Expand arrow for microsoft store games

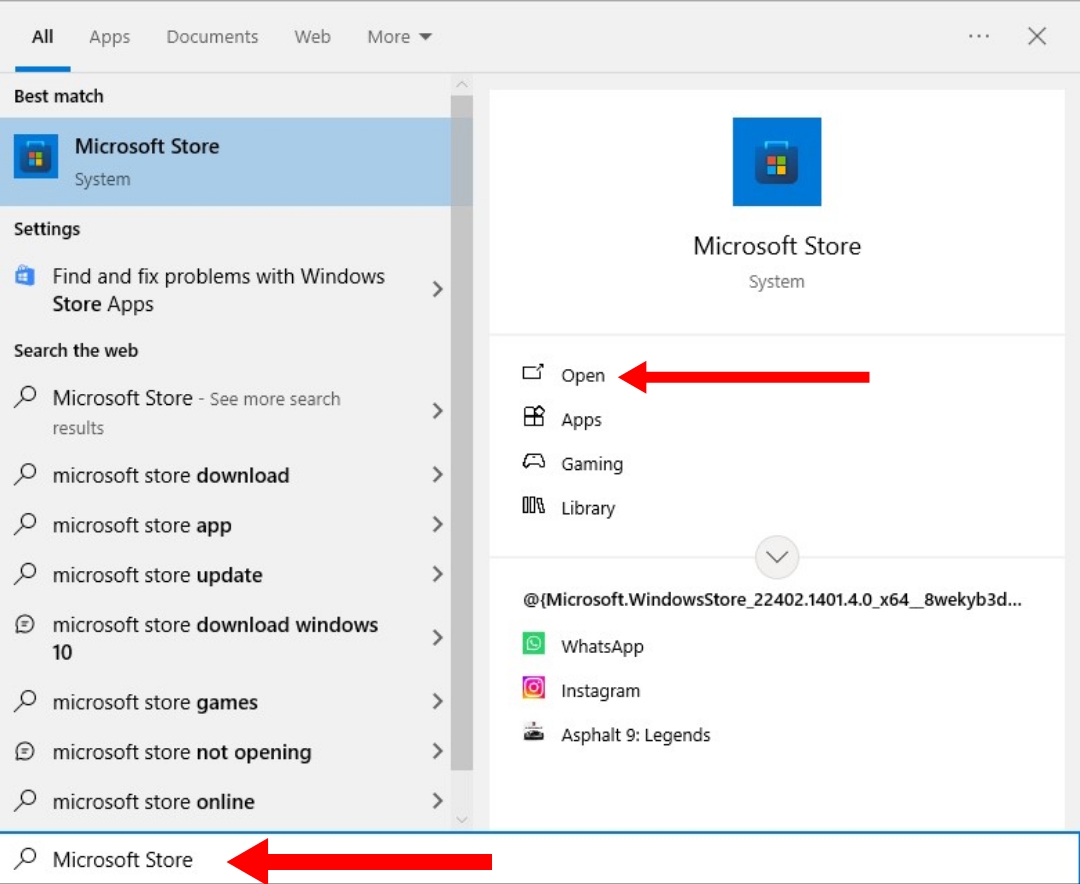437,701
